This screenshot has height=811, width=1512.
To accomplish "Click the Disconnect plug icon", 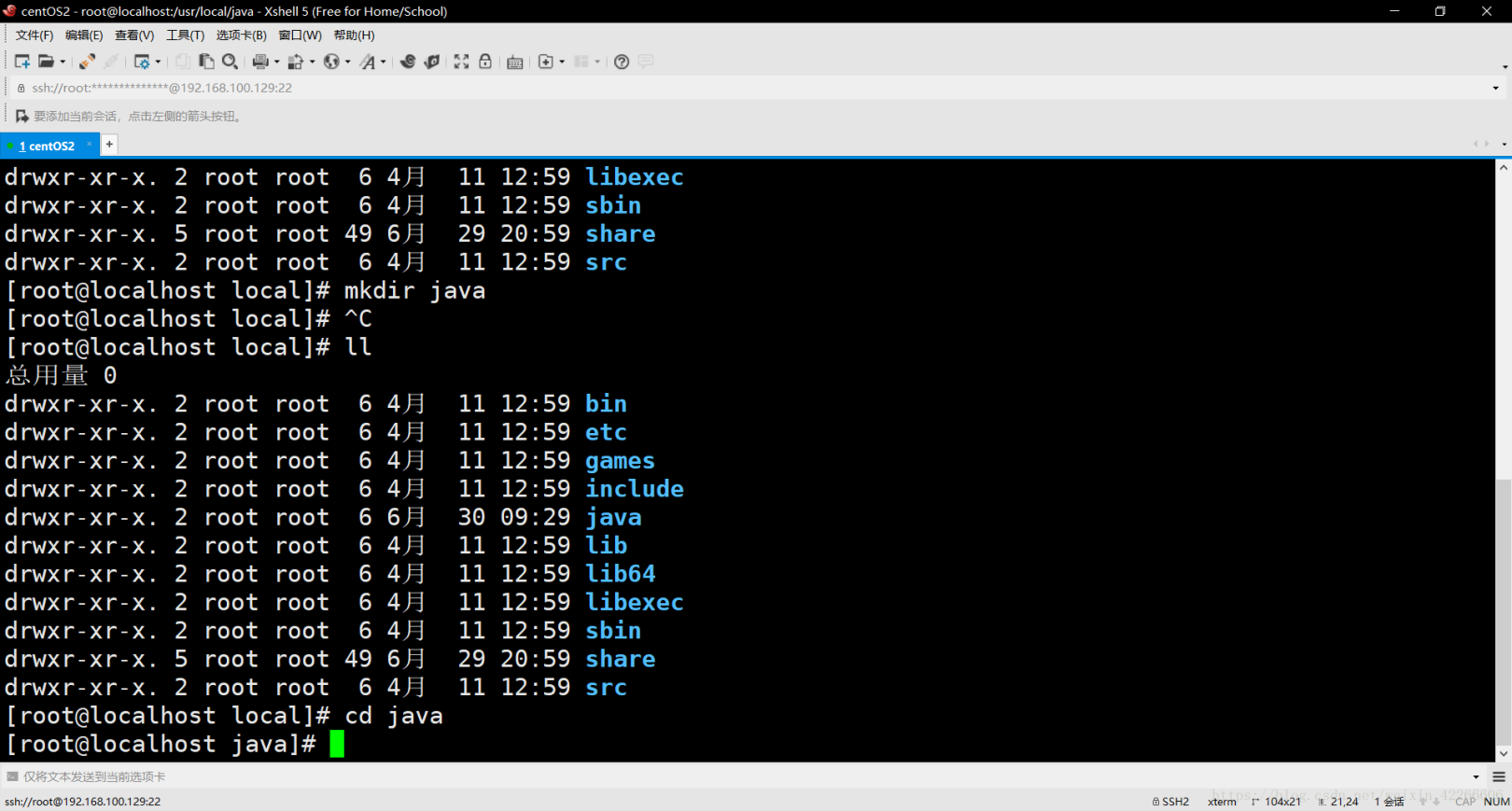I will pos(87,62).
